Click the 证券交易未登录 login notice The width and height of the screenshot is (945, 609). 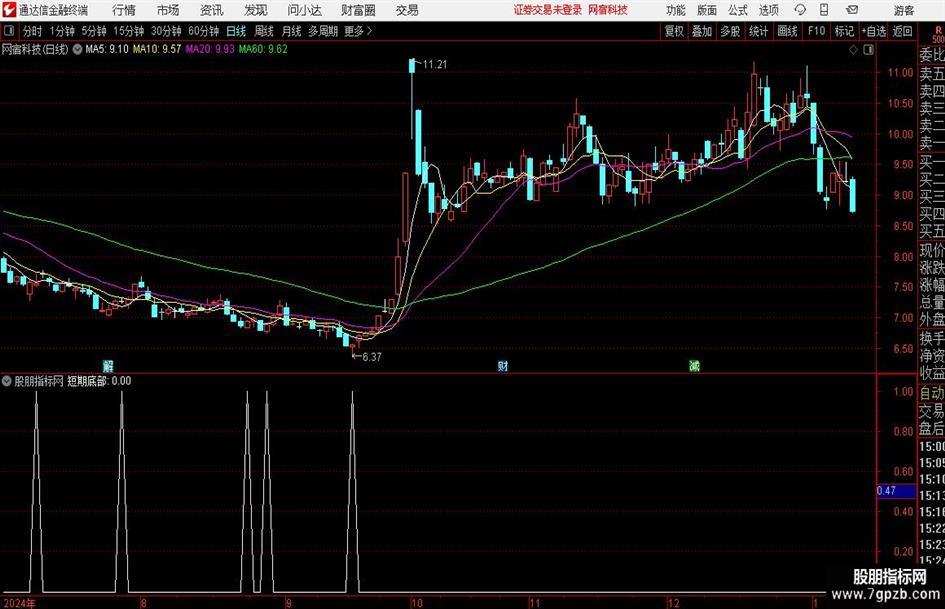[548, 10]
